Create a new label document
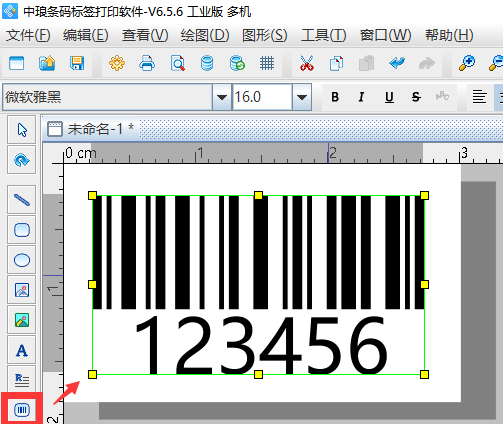 [x=17, y=63]
